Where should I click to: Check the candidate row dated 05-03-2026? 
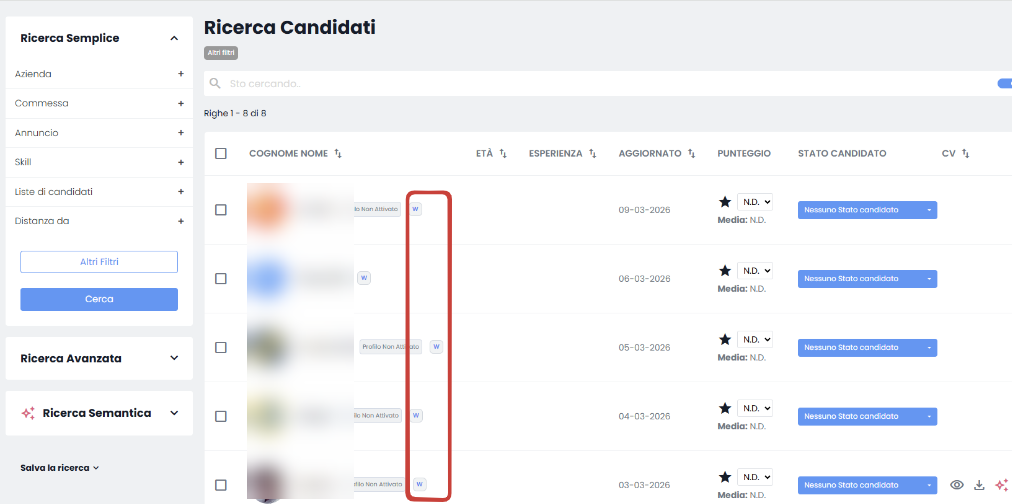click(221, 347)
